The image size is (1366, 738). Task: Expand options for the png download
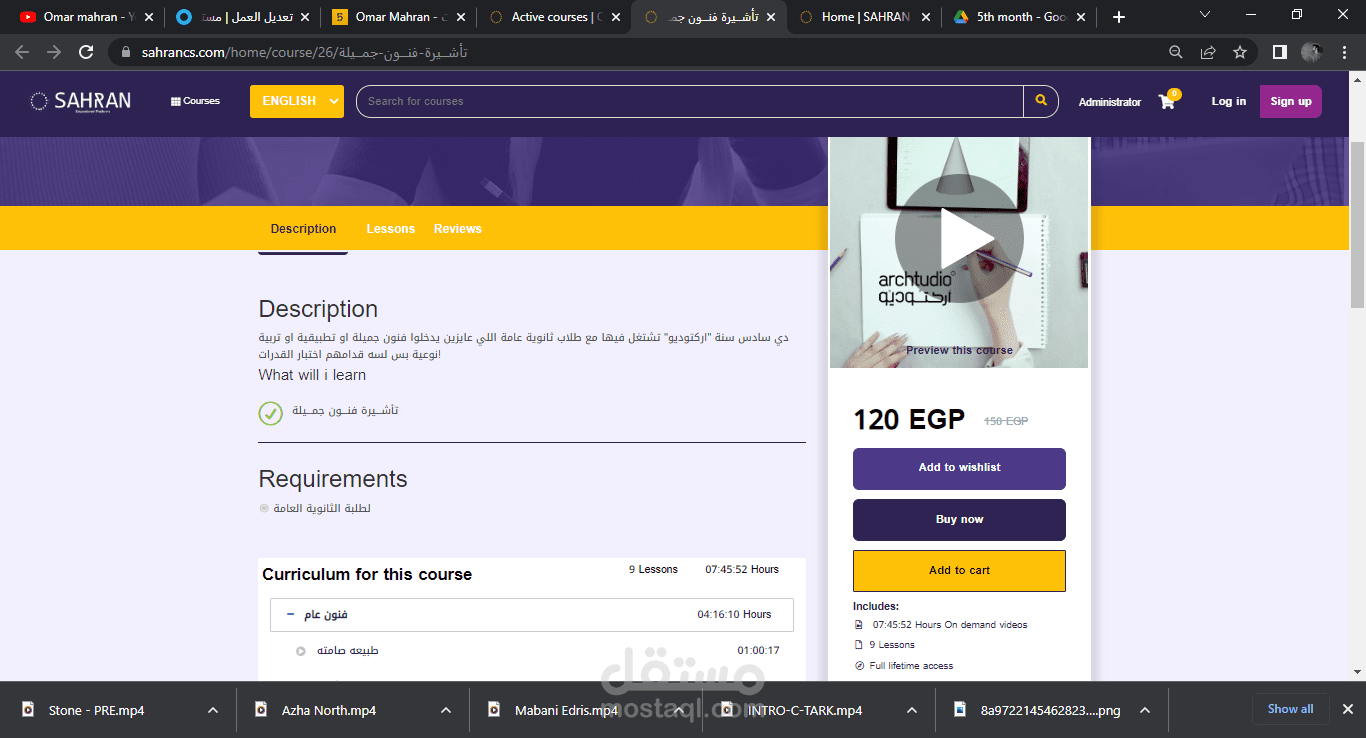click(x=1145, y=710)
